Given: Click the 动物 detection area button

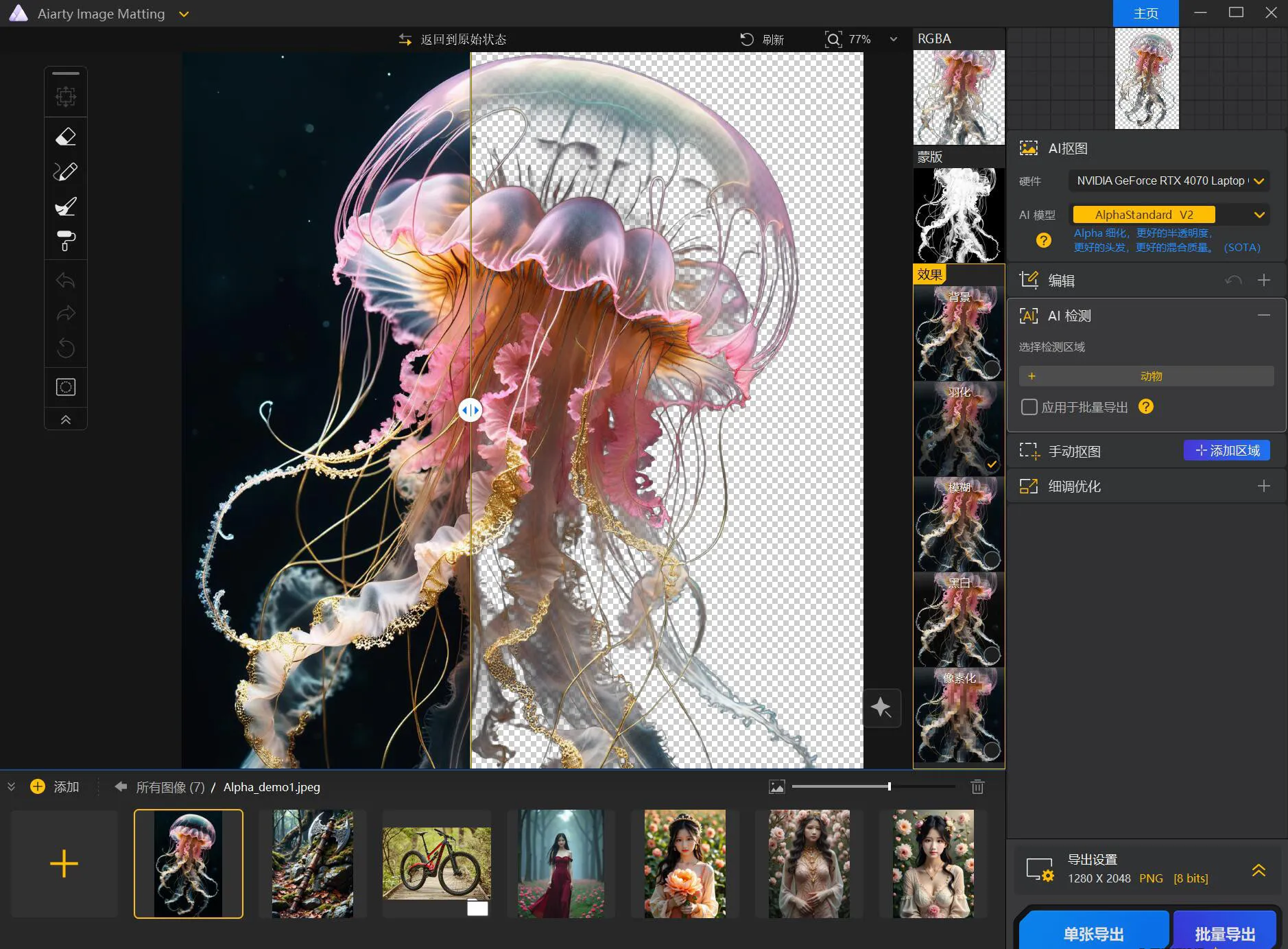Looking at the screenshot, I should coord(1146,376).
